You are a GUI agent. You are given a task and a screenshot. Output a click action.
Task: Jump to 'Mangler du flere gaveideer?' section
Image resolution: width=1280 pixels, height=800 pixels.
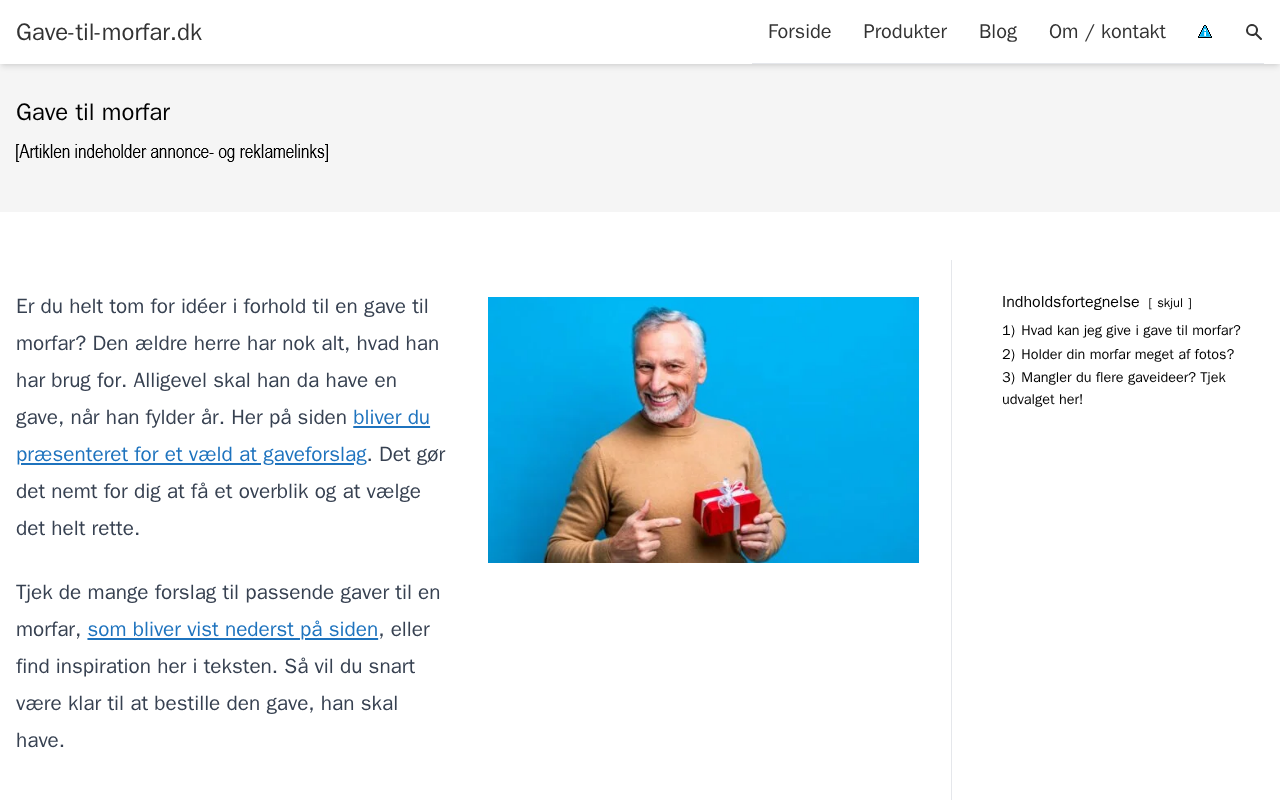(1113, 388)
